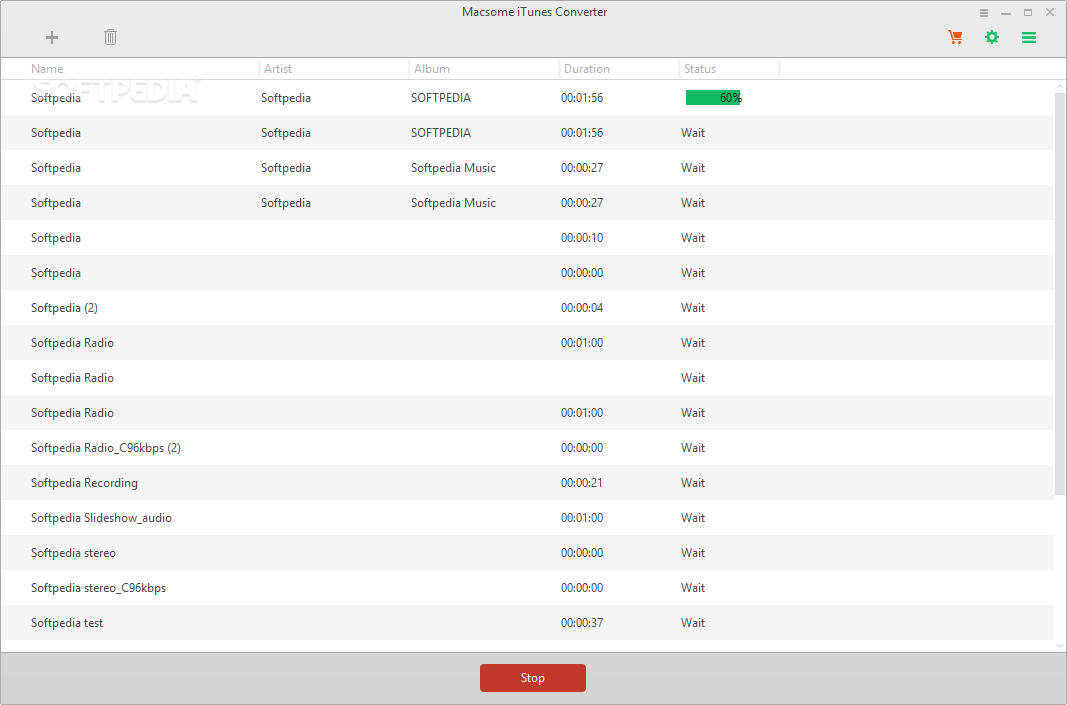Click the scrollbar up arrow
Image resolution: width=1067 pixels, height=705 pixels.
(x=1060, y=86)
